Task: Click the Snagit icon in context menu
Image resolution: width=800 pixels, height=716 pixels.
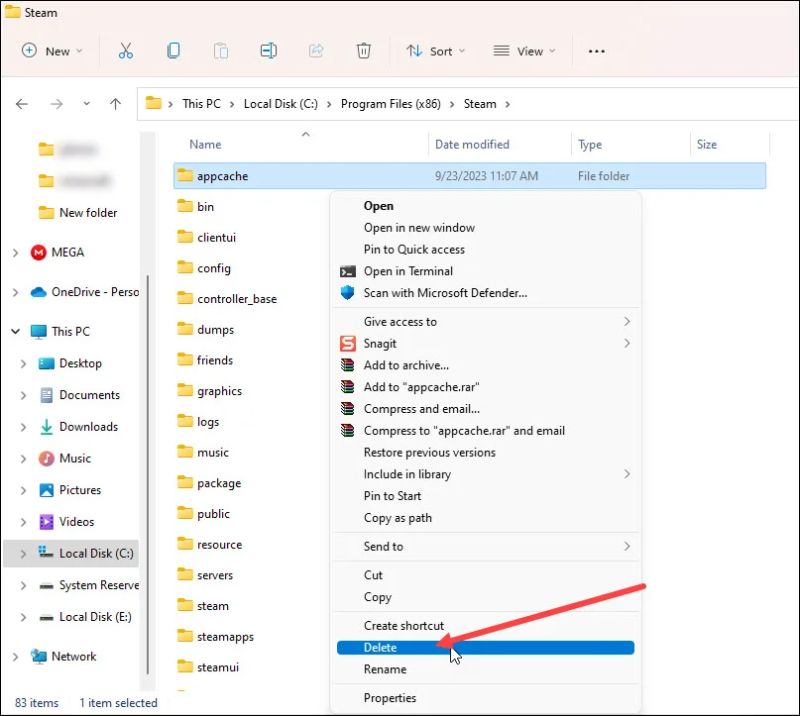Action: coord(347,343)
